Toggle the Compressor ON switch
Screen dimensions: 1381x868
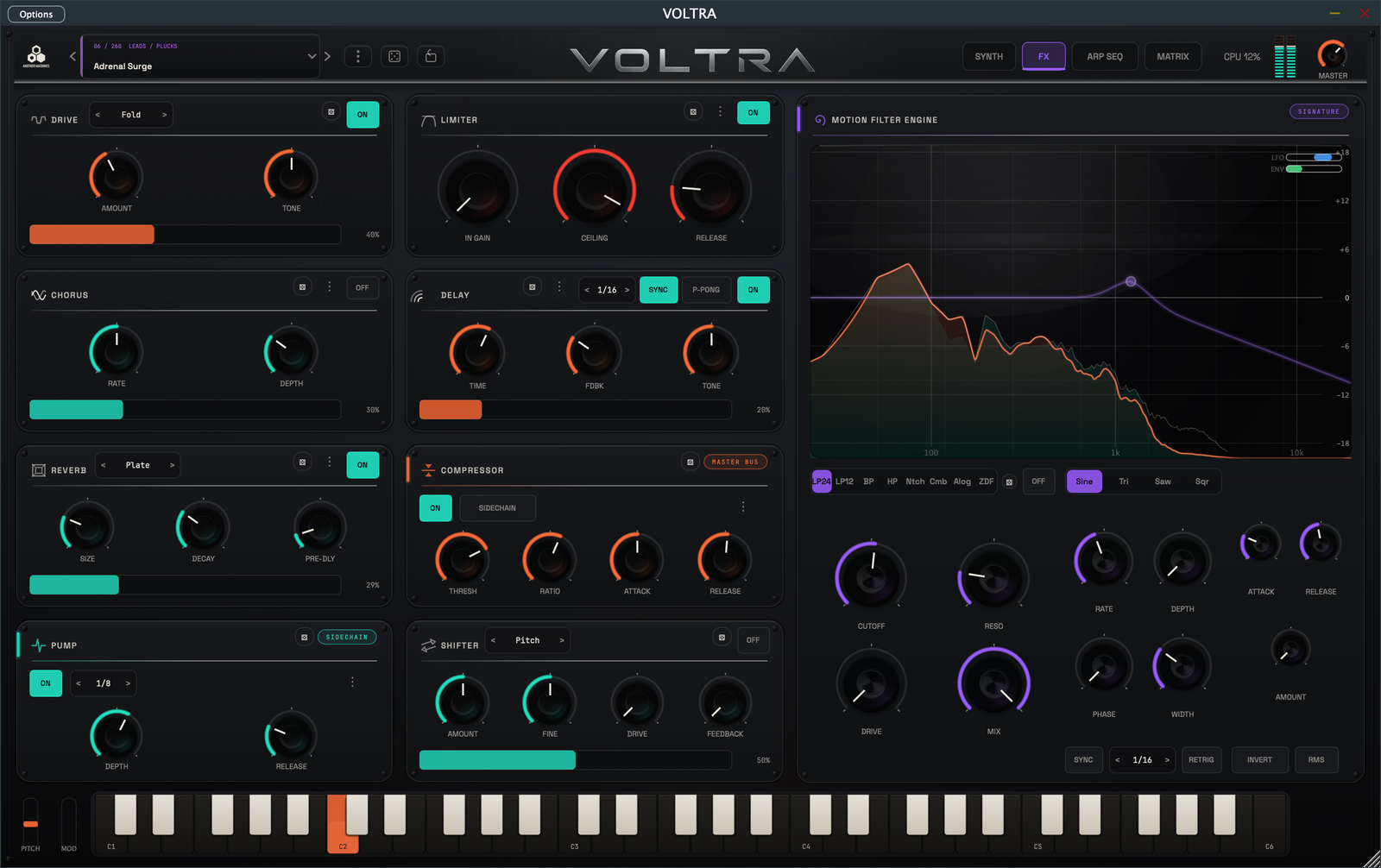435,508
